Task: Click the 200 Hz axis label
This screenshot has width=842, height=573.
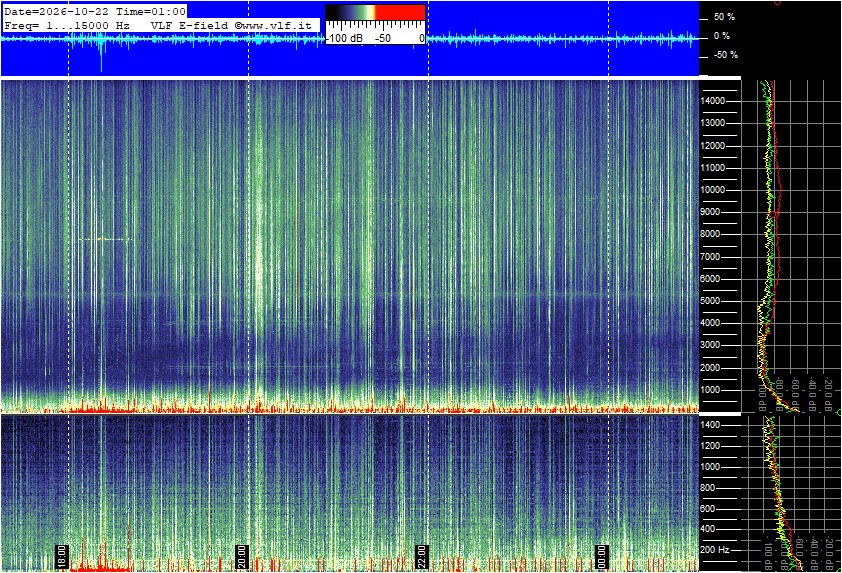Action: 715,550
